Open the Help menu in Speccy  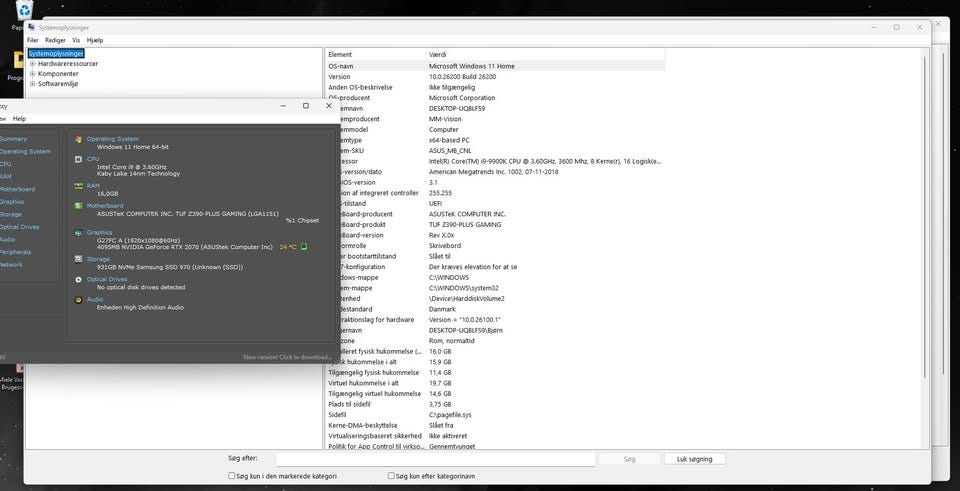(20, 119)
